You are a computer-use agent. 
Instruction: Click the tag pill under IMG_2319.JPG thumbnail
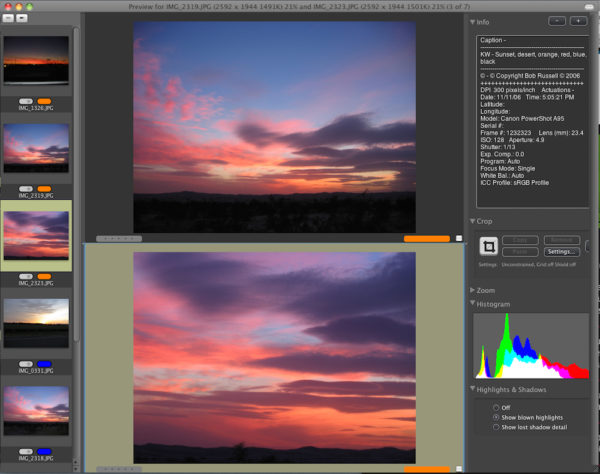(27, 190)
